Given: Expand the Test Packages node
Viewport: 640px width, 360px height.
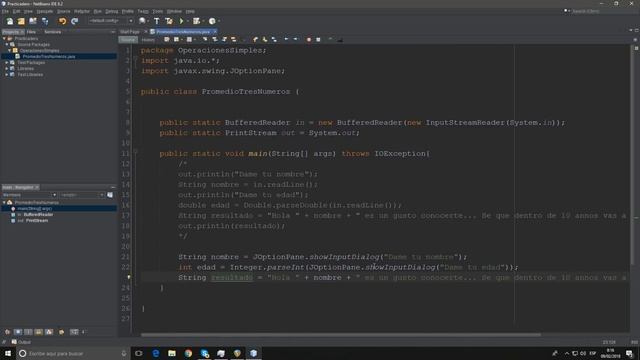Looking at the screenshot, I should tap(7, 62).
